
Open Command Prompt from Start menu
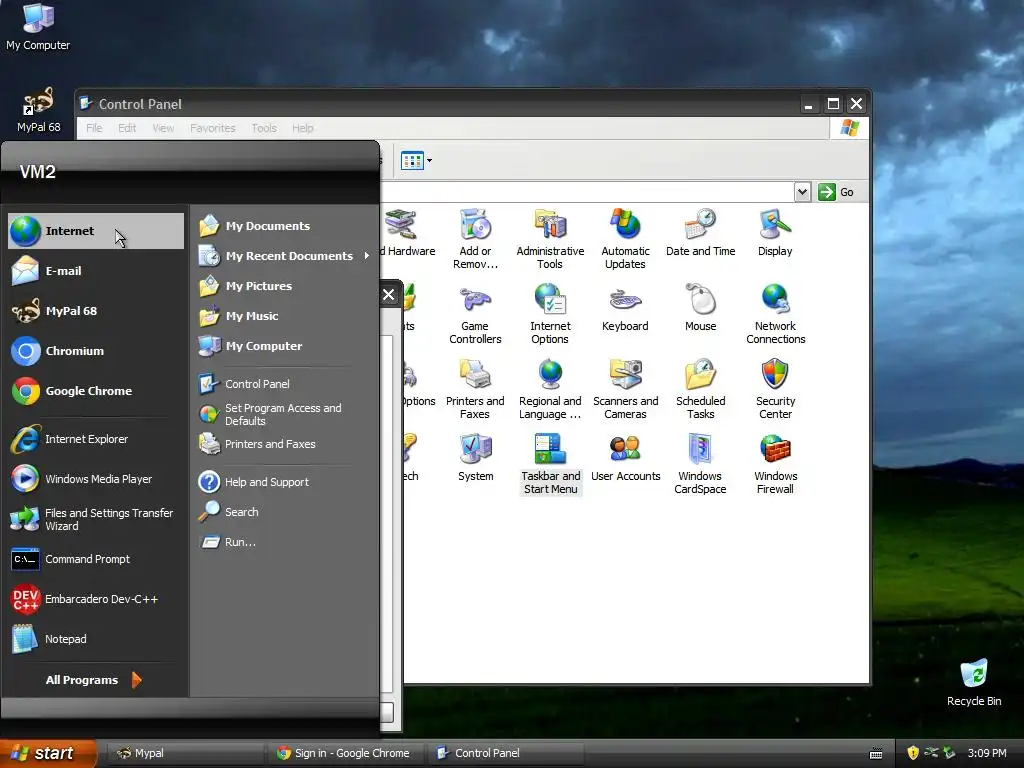(x=95, y=559)
